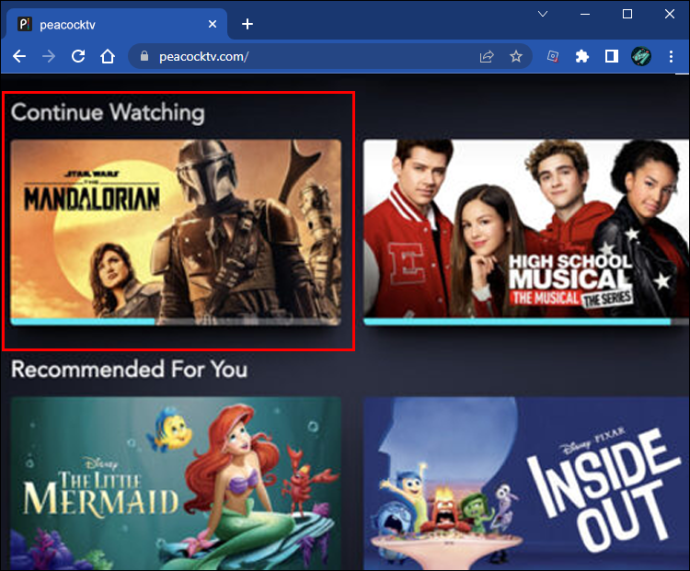Click the Recommended For You heading

coord(129,369)
